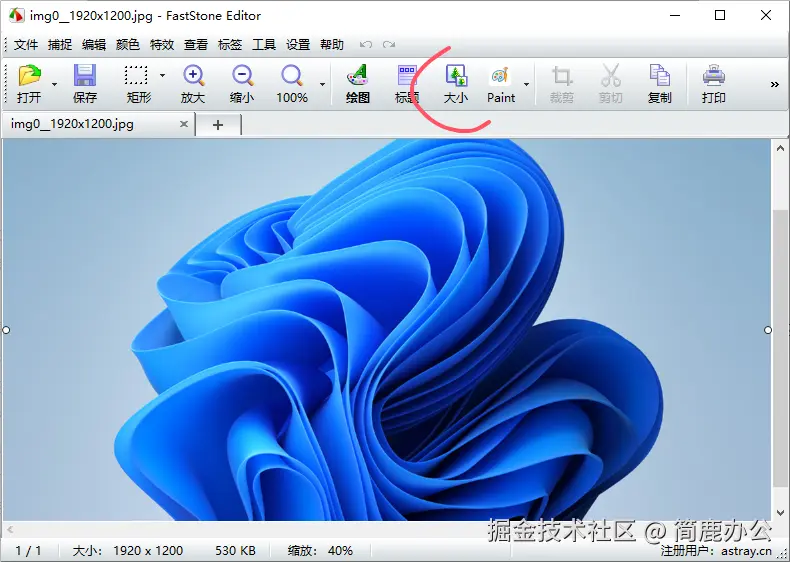Screen dimensions: 790x562
Task: Open the 查看 menu
Action: (196, 44)
